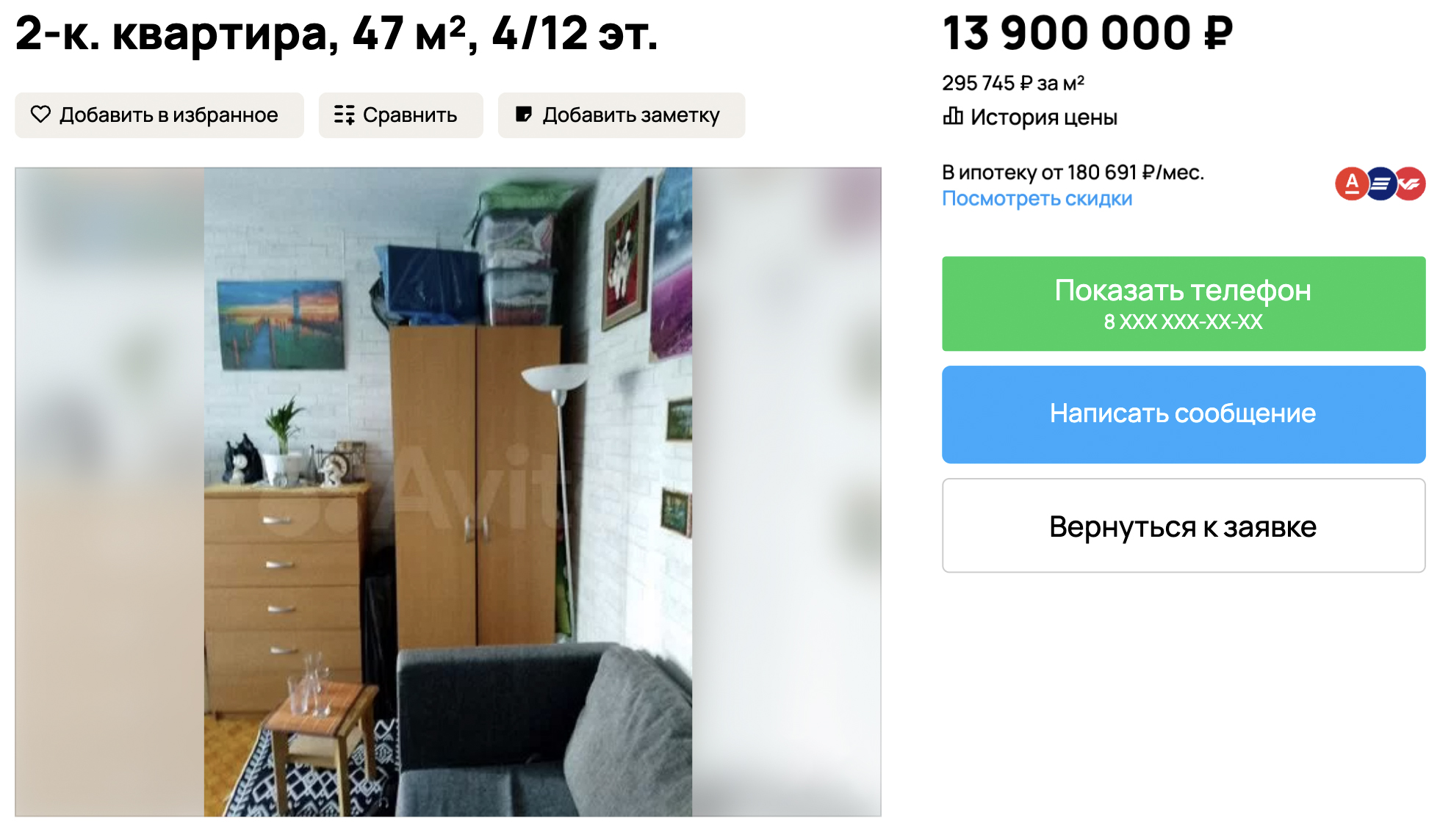The height and width of the screenshot is (840, 1440).
Task: Click the compare list icon
Action: pyautogui.click(x=344, y=115)
